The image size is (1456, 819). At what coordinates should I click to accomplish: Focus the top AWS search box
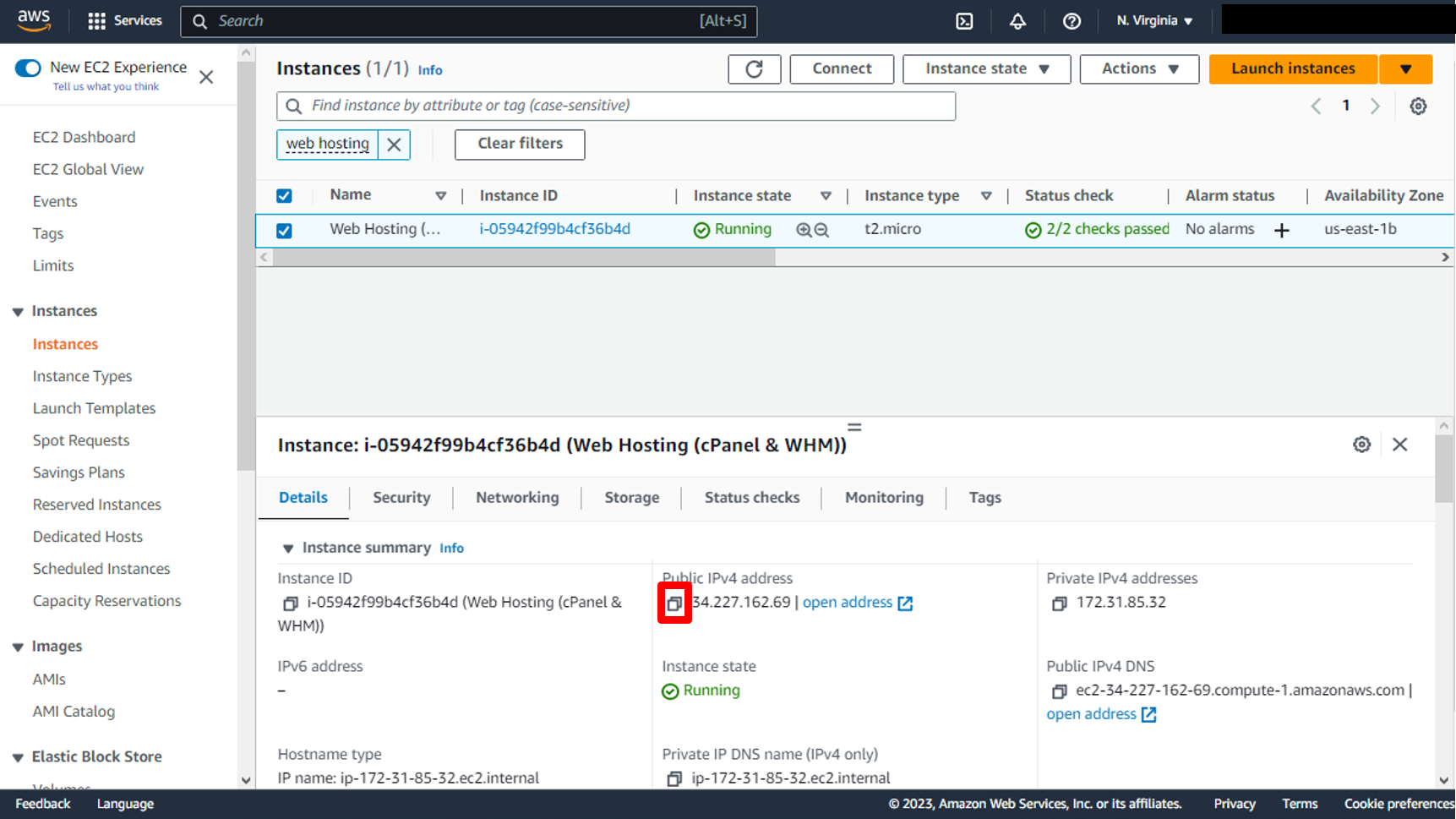469,21
